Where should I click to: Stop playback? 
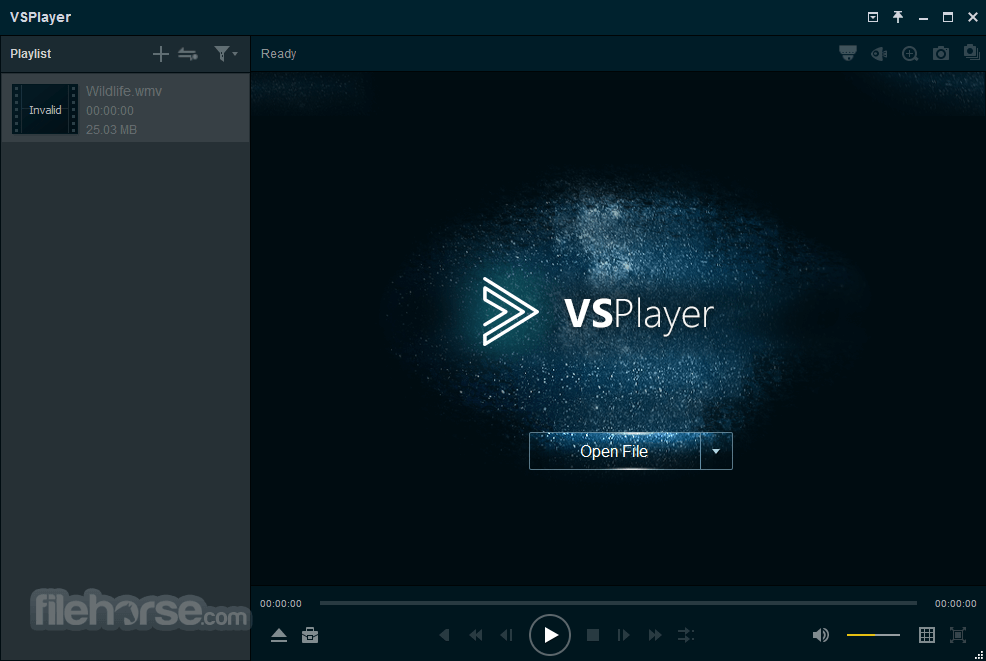[592, 635]
